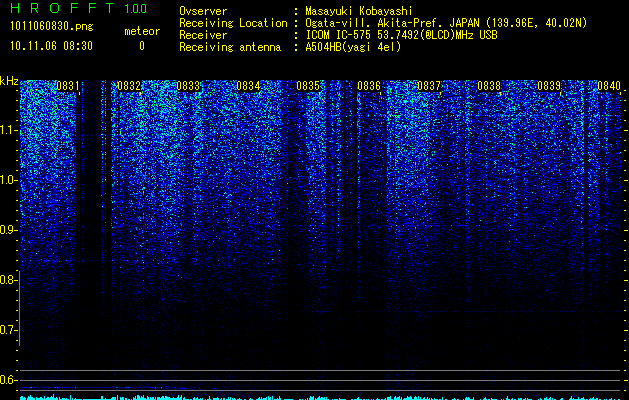
Task: Click the version number 1.00
Action: [x=135, y=9]
